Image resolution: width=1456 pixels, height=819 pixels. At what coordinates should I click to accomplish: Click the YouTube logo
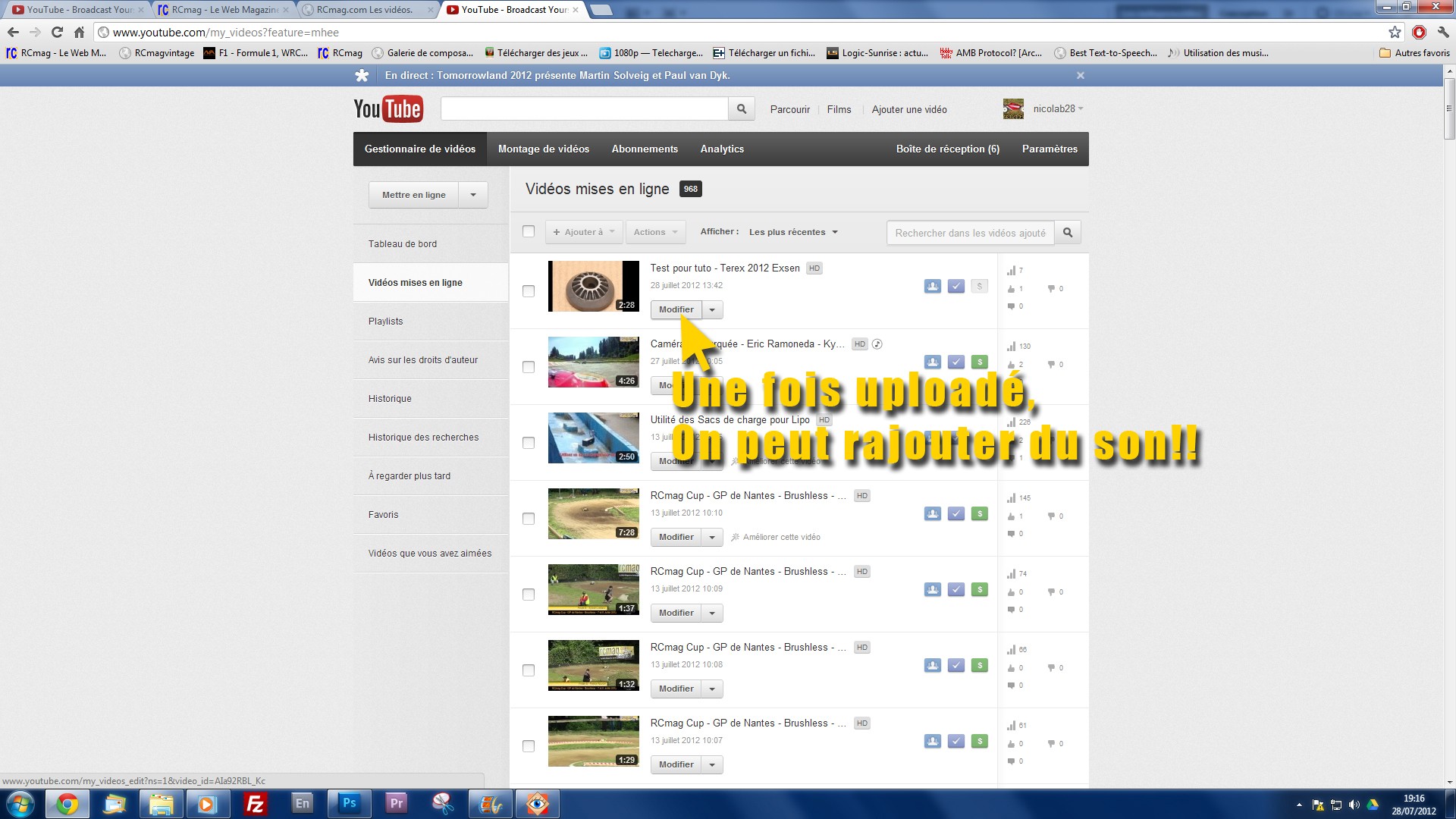(x=388, y=109)
